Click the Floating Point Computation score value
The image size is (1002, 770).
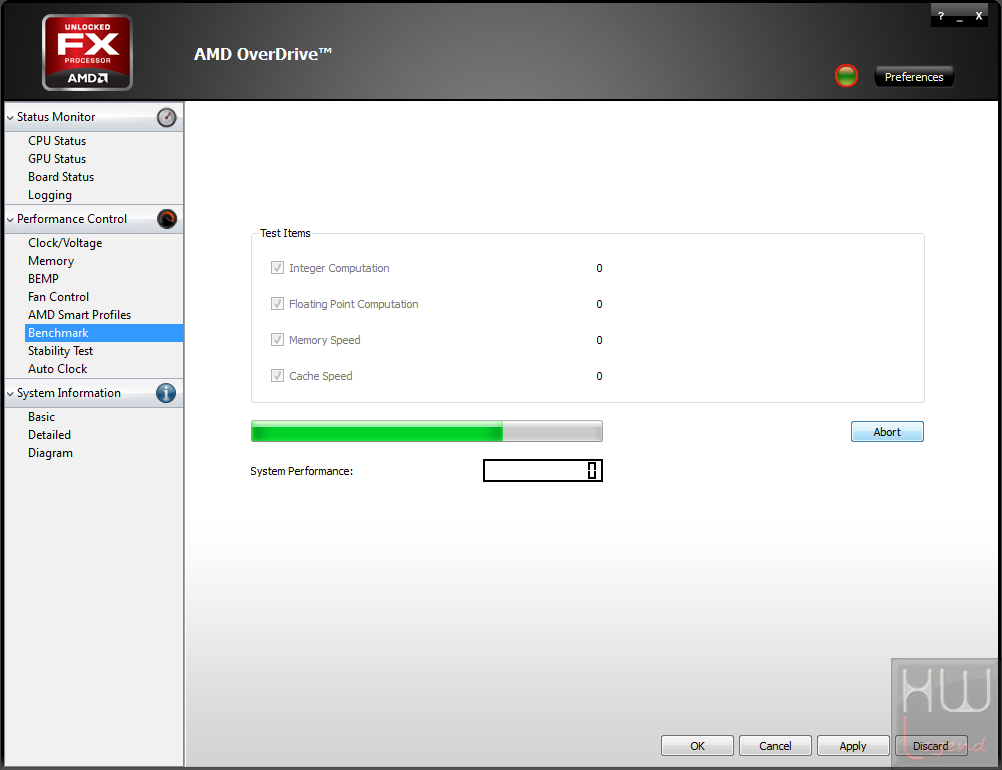(599, 304)
